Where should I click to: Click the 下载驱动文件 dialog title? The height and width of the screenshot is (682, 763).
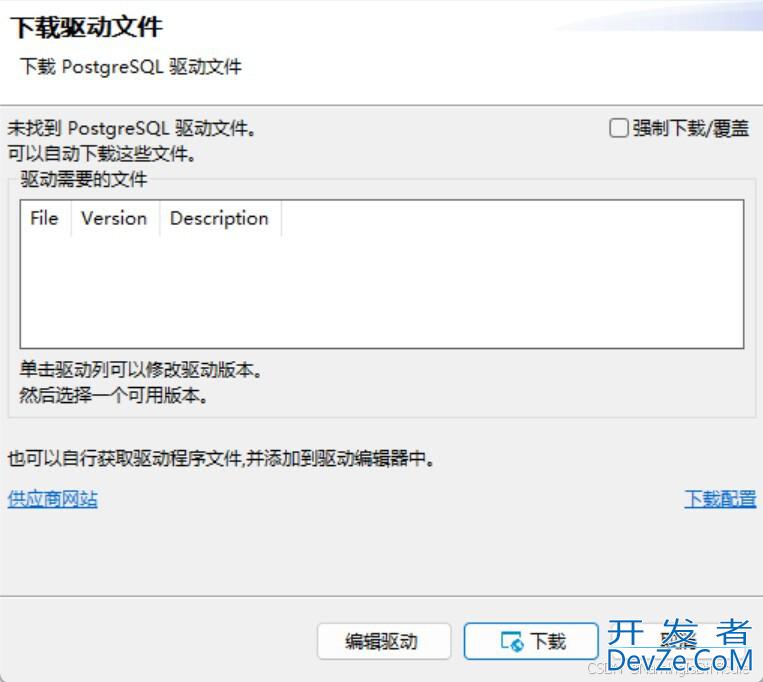86,27
